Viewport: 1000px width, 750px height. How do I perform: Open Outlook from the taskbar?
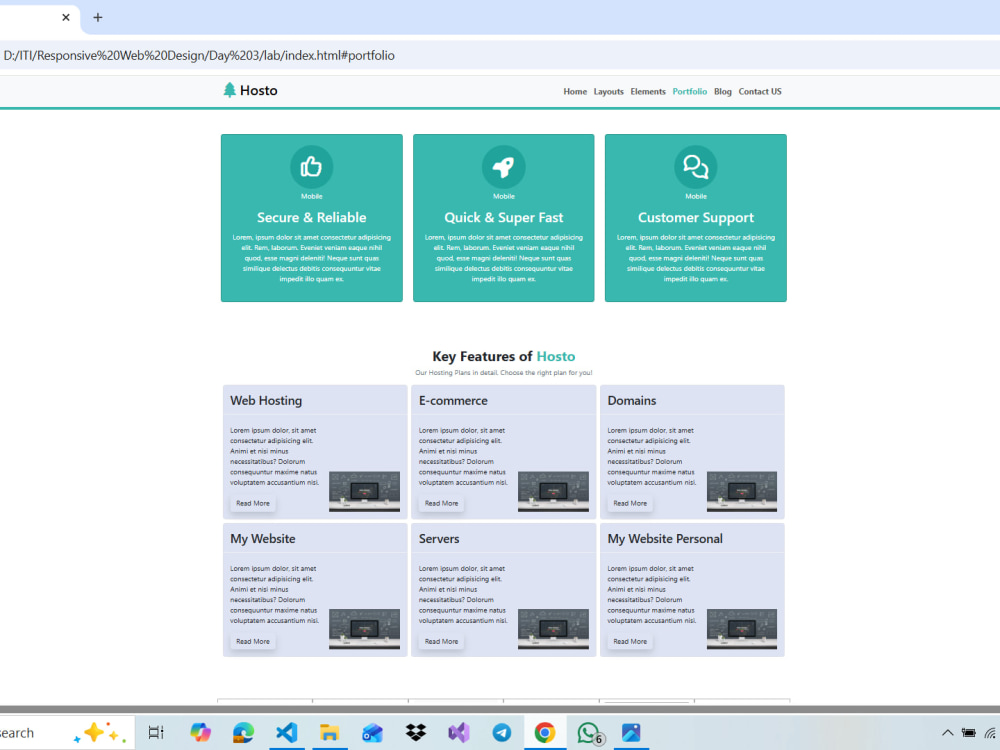pos(372,732)
